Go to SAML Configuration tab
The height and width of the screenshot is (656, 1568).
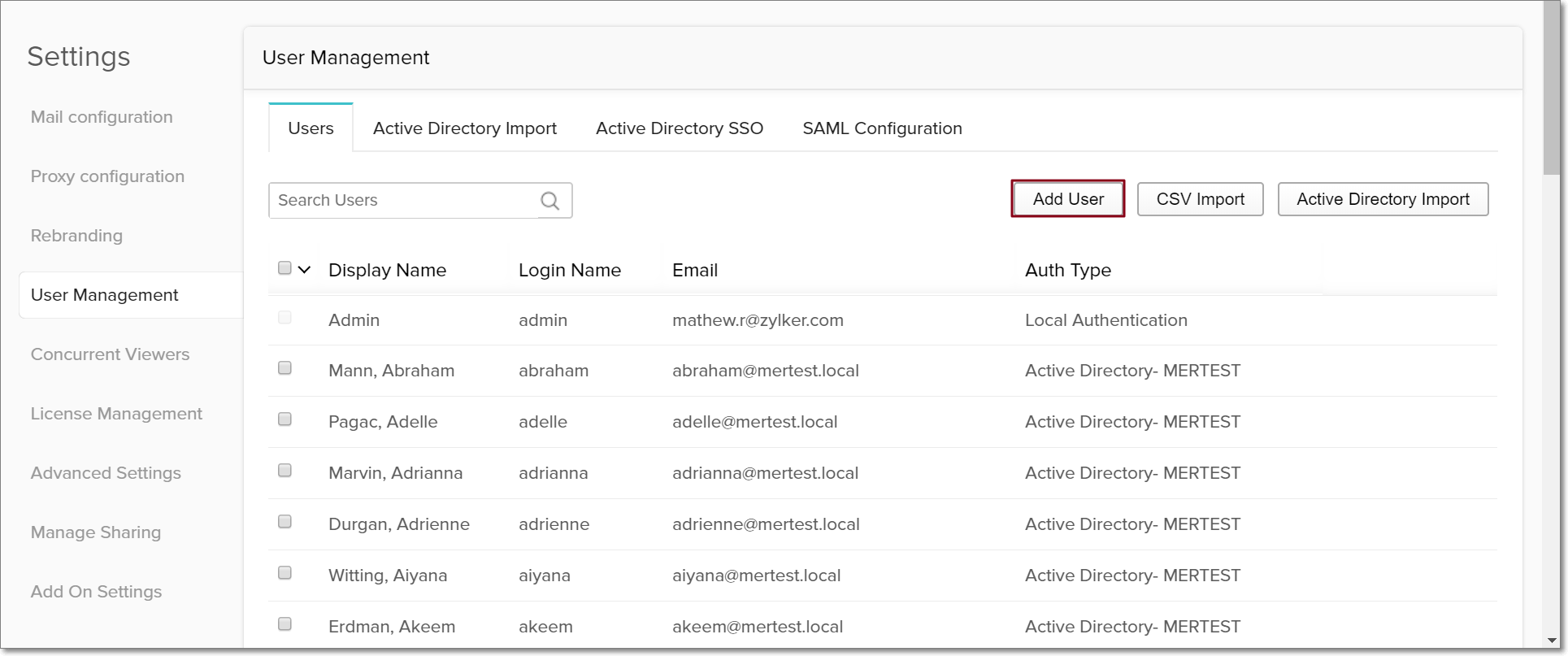pos(882,128)
